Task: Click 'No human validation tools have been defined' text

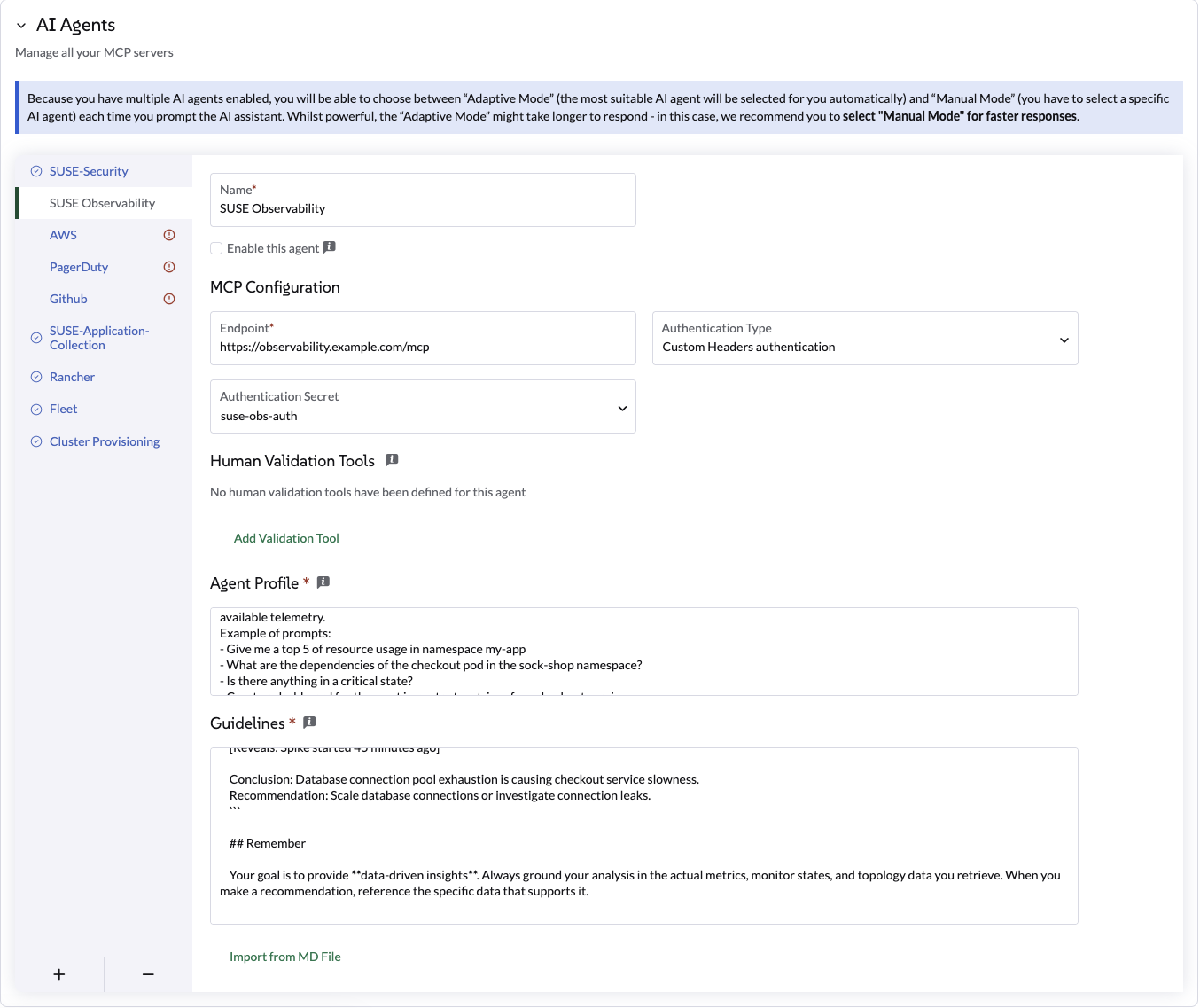Action: [368, 492]
